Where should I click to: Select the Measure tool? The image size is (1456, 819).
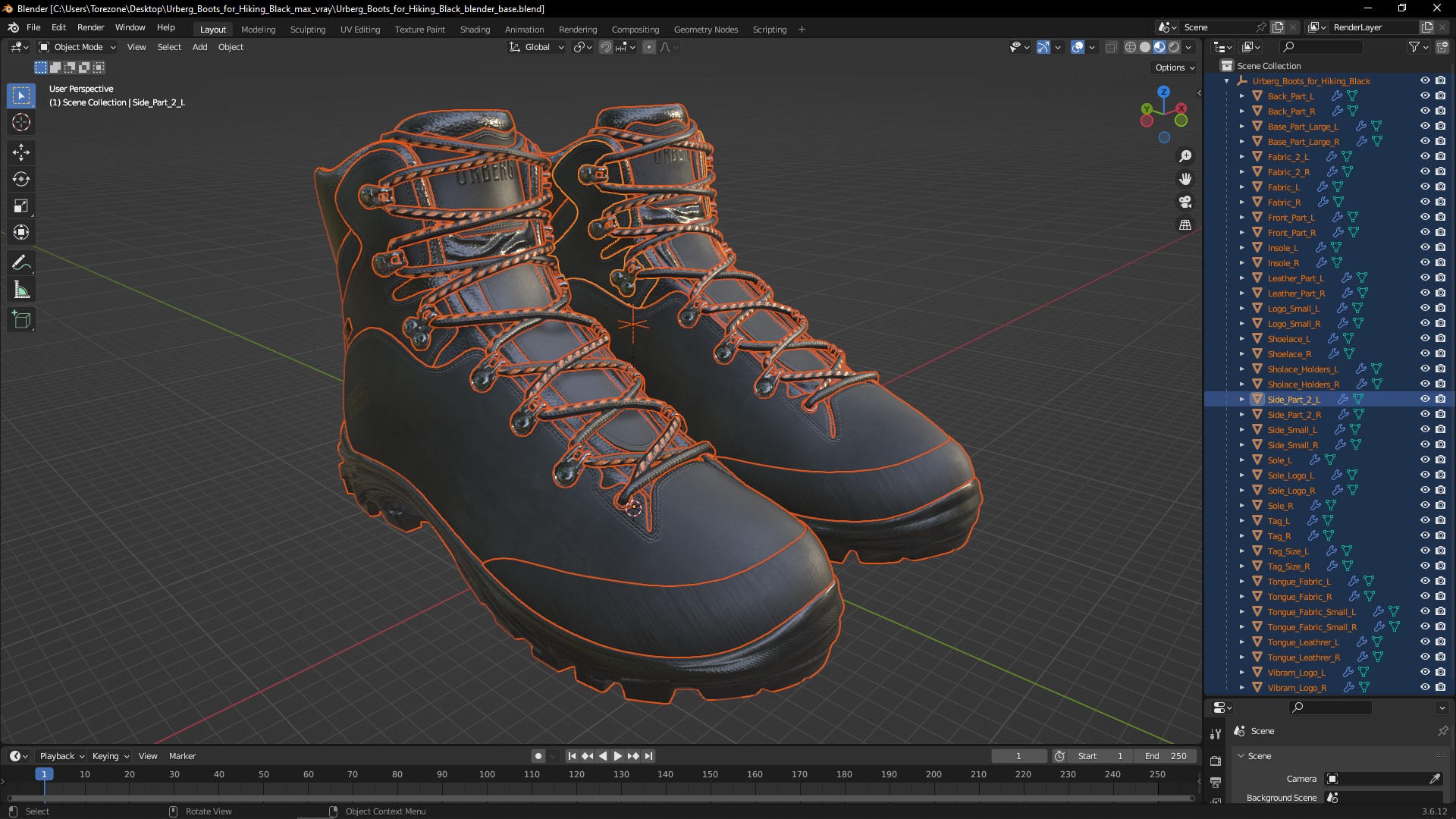click(x=21, y=290)
